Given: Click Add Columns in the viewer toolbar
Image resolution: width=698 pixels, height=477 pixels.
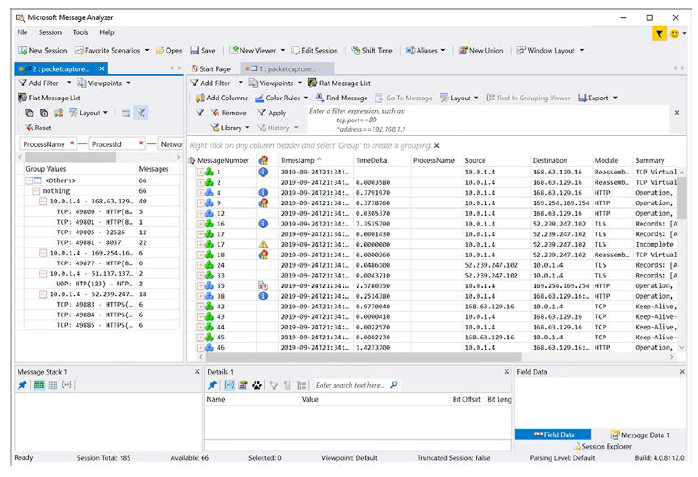Looking at the screenshot, I should coord(222,98).
